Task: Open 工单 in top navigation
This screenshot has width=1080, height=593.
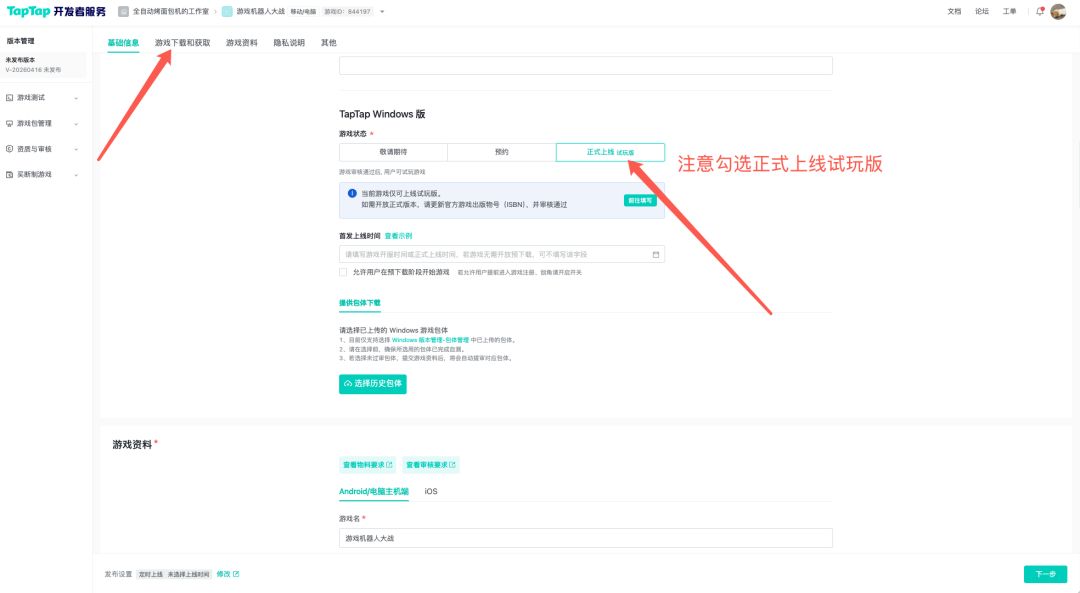Action: pyautogui.click(x=1010, y=12)
